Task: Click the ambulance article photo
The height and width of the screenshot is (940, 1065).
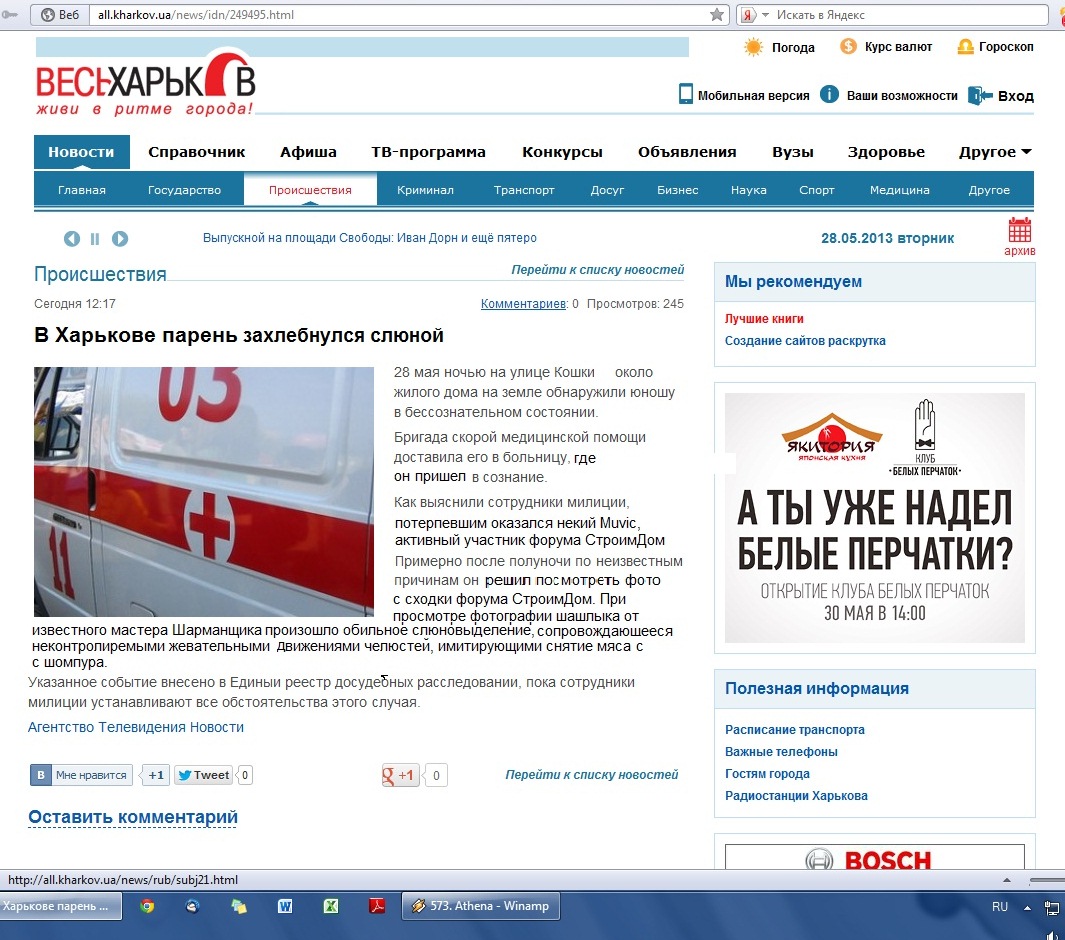Action: [x=204, y=492]
